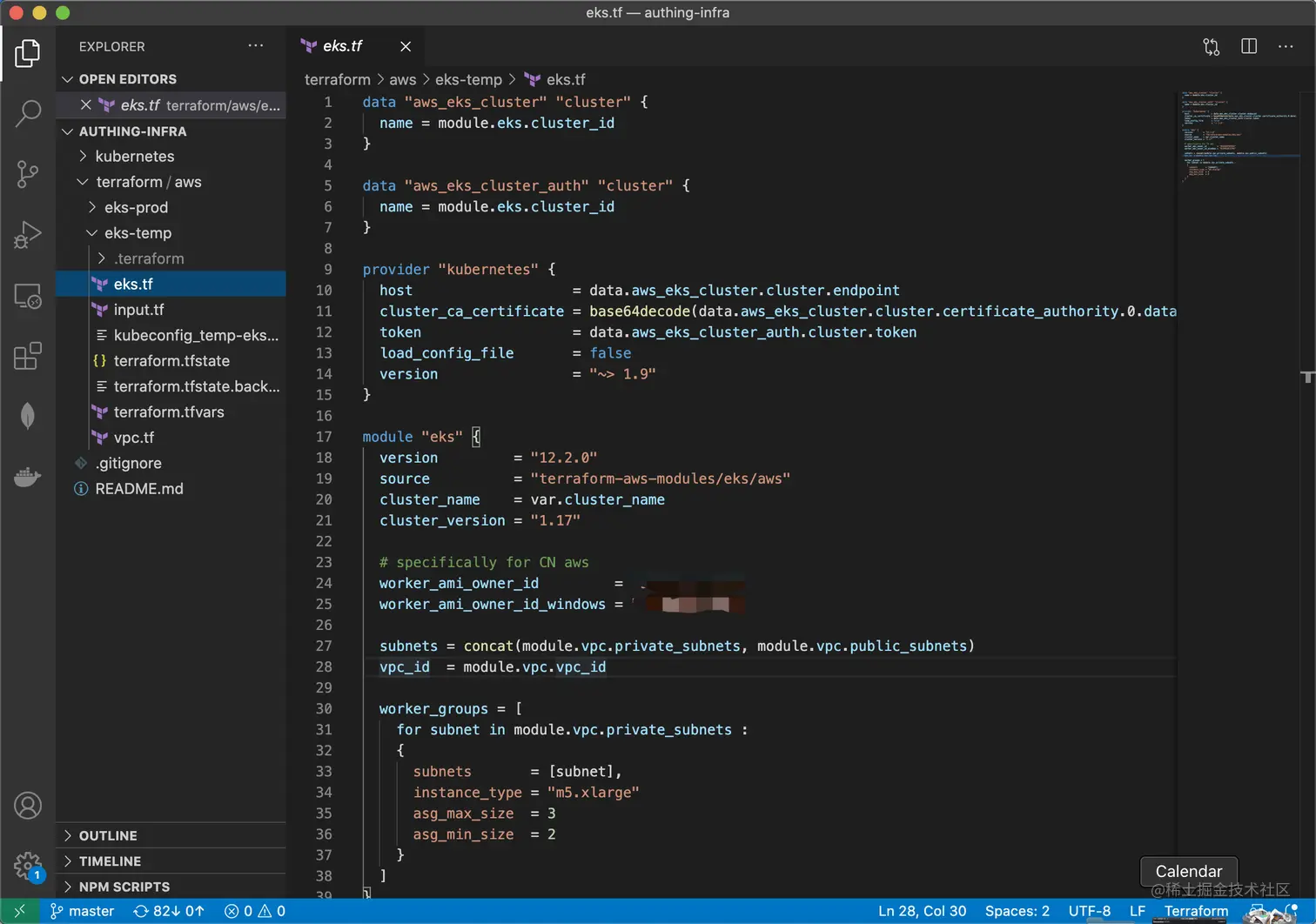Open changes view via compare icon
This screenshot has width=1316, height=924.
pyautogui.click(x=1211, y=46)
